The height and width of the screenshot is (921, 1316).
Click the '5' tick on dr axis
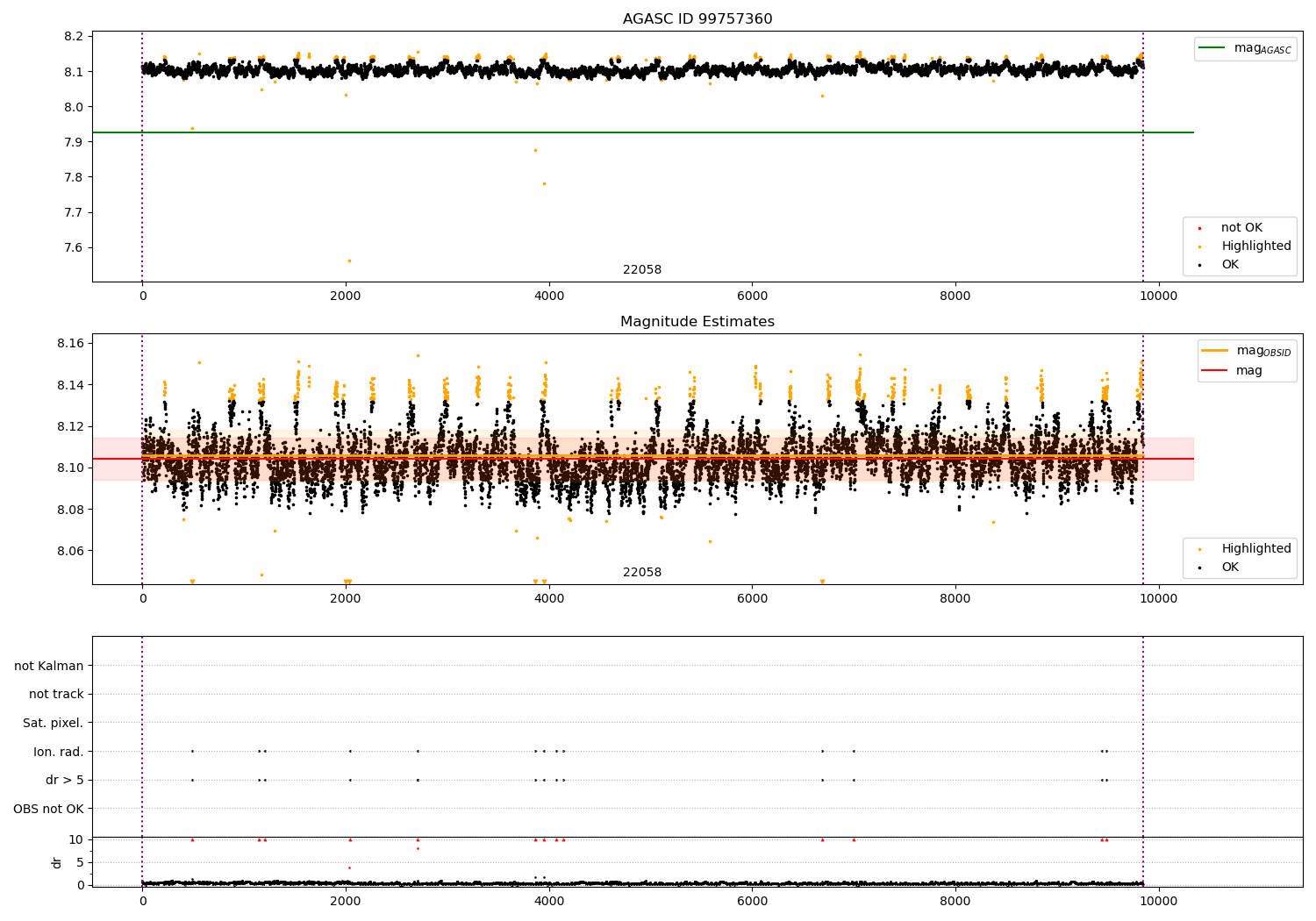(81, 862)
